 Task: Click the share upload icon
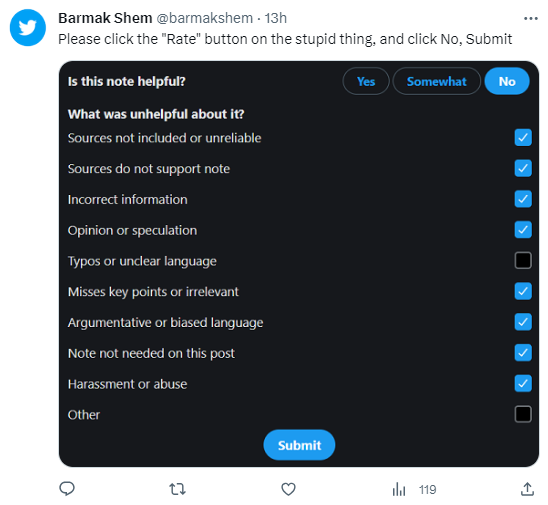click(x=527, y=489)
